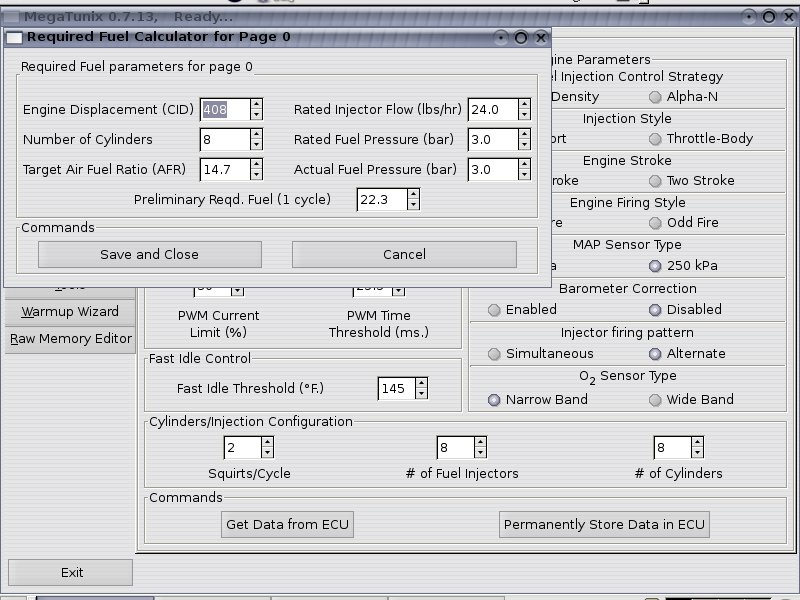Maximize the Required Fuel Calculator window
This screenshot has width=800, height=600.
tap(521, 37)
